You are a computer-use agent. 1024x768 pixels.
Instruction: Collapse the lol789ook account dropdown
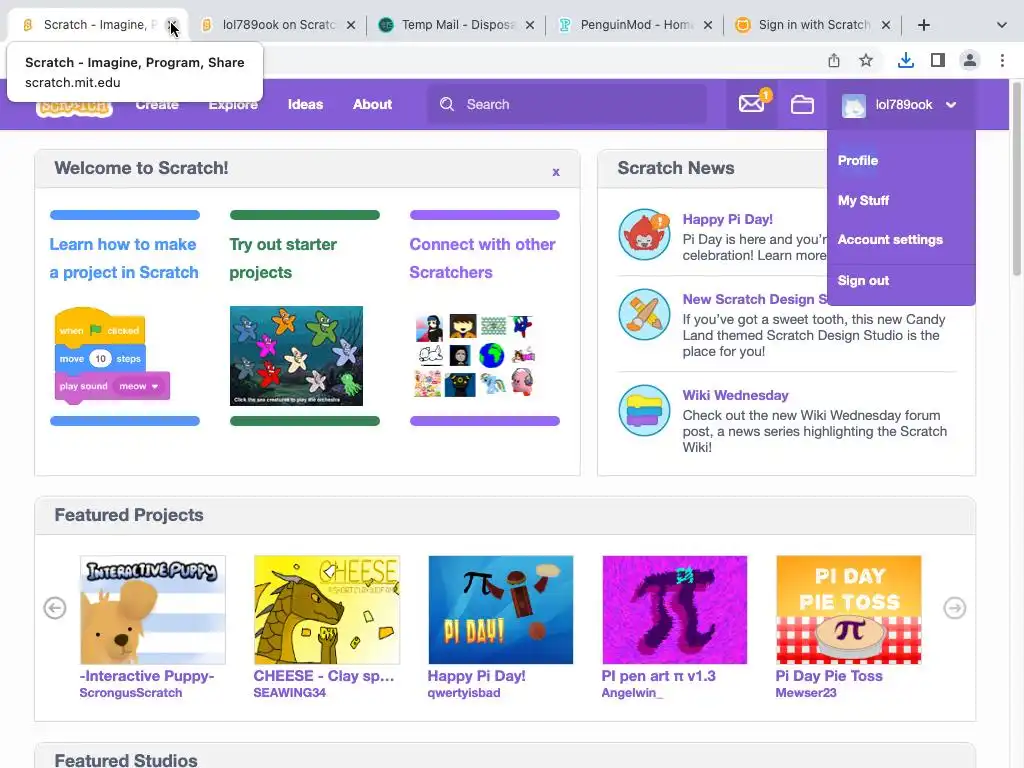(951, 104)
